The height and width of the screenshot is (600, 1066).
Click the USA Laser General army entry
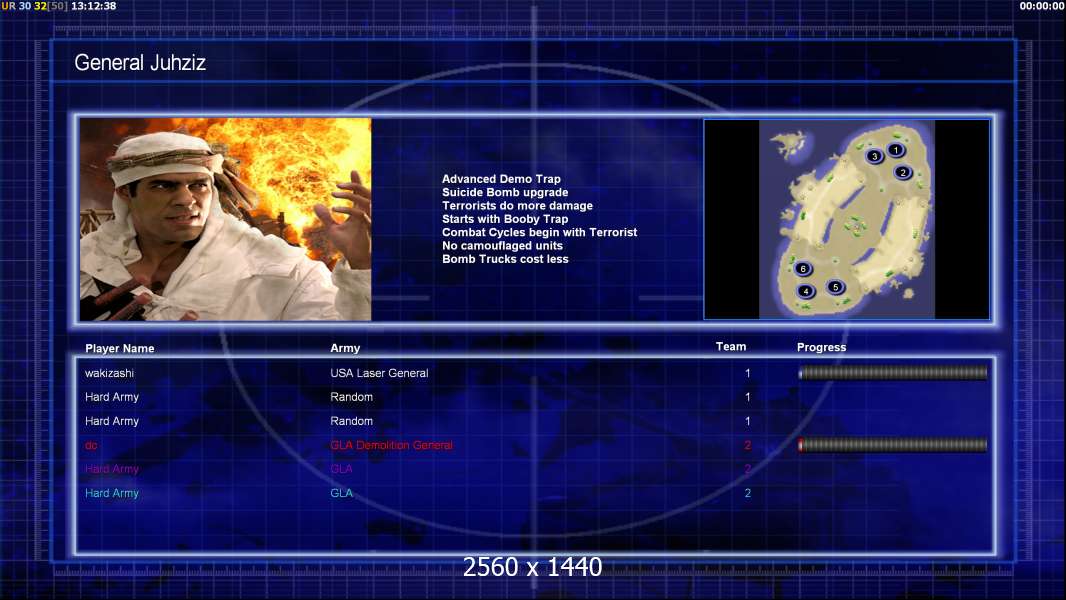tap(379, 373)
